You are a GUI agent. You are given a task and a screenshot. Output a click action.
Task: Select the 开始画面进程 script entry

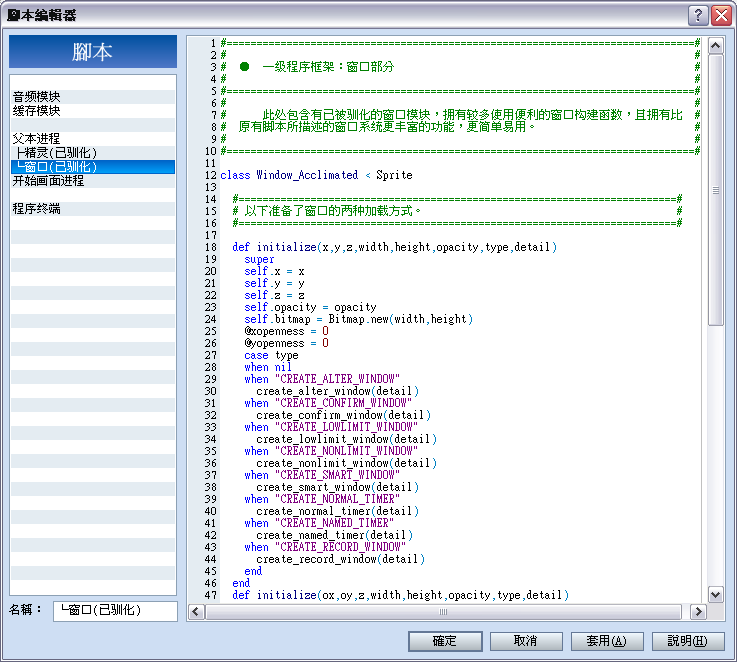point(93,181)
